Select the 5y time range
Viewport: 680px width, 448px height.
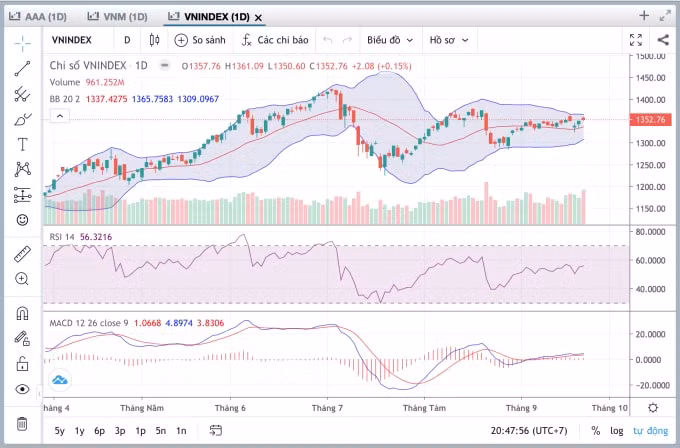59,431
